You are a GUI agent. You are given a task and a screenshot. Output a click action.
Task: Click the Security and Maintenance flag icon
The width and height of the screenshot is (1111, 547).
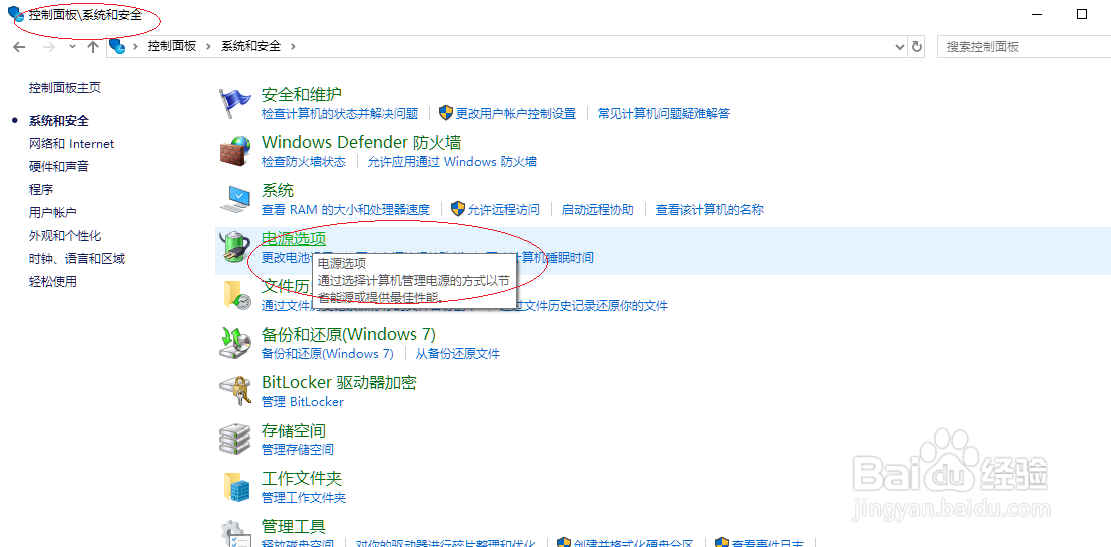coord(235,104)
